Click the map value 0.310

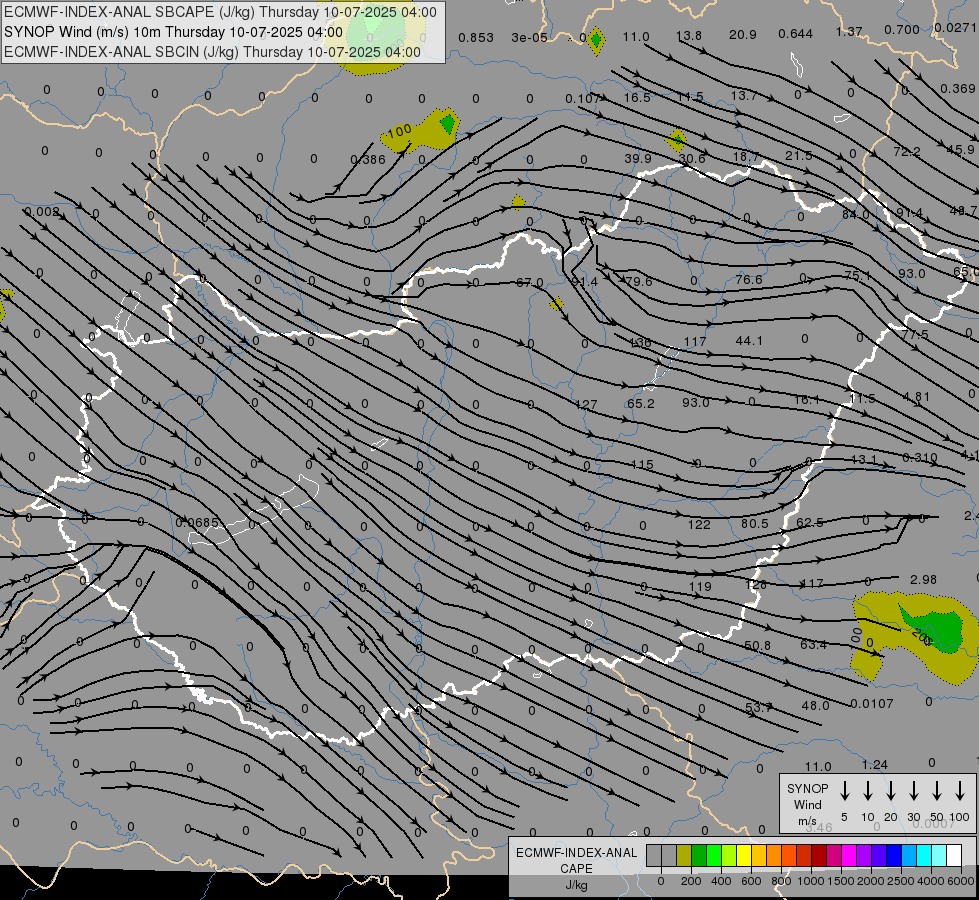point(920,458)
